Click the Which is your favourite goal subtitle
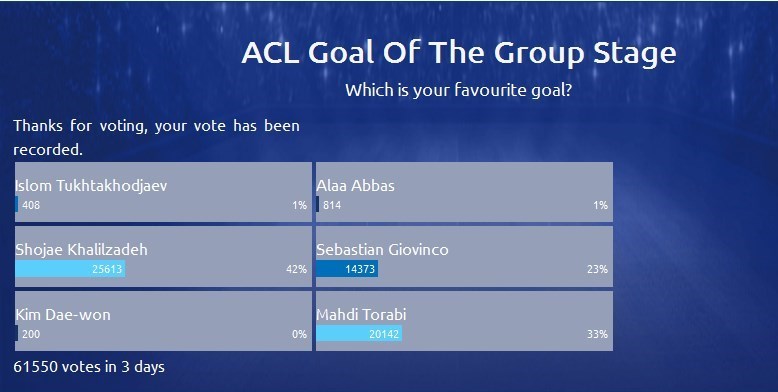Image resolution: width=778 pixels, height=392 pixels. pyautogui.click(x=458, y=90)
